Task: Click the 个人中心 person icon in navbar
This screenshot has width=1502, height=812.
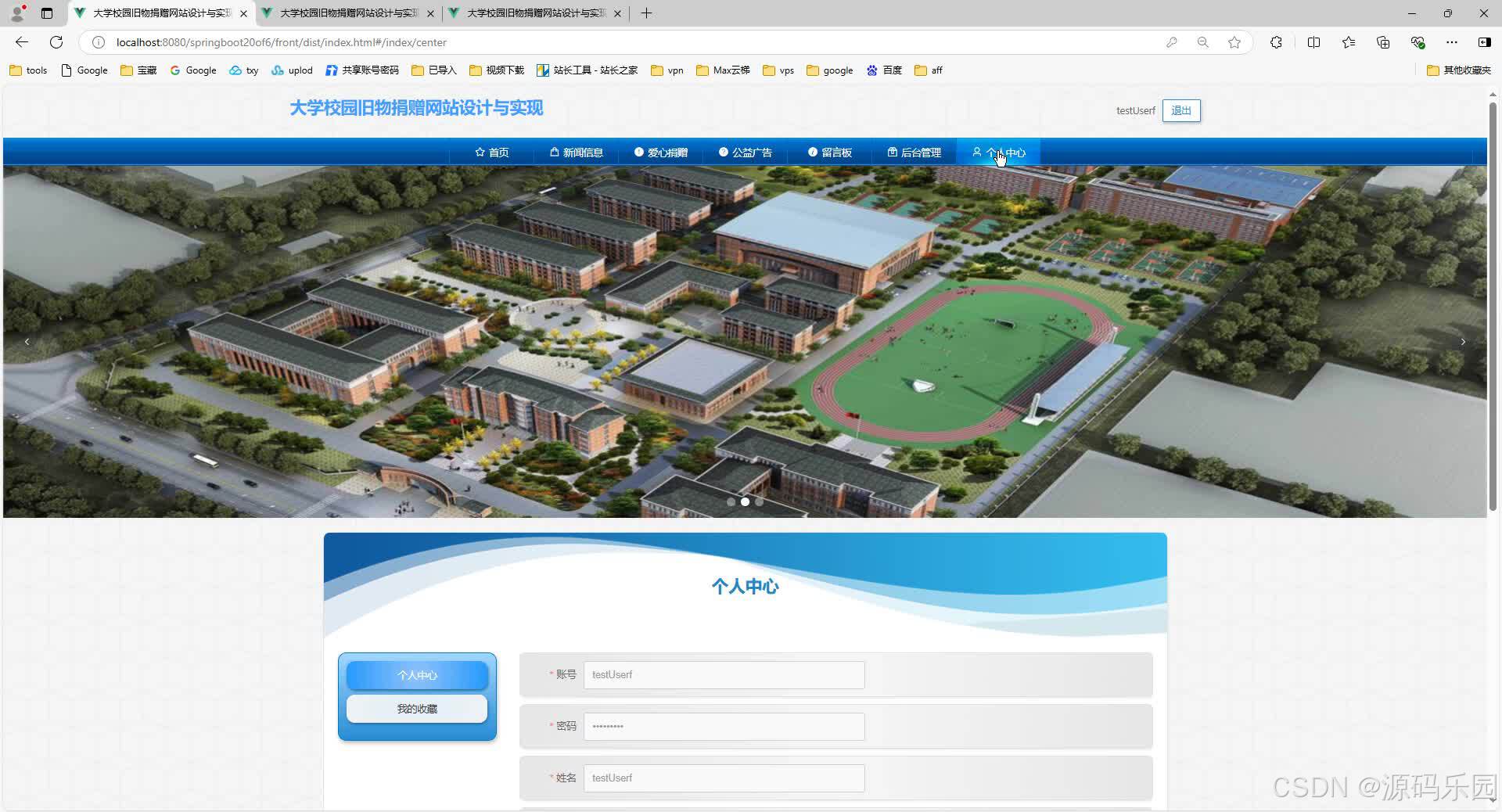Action: [x=976, y=153]
